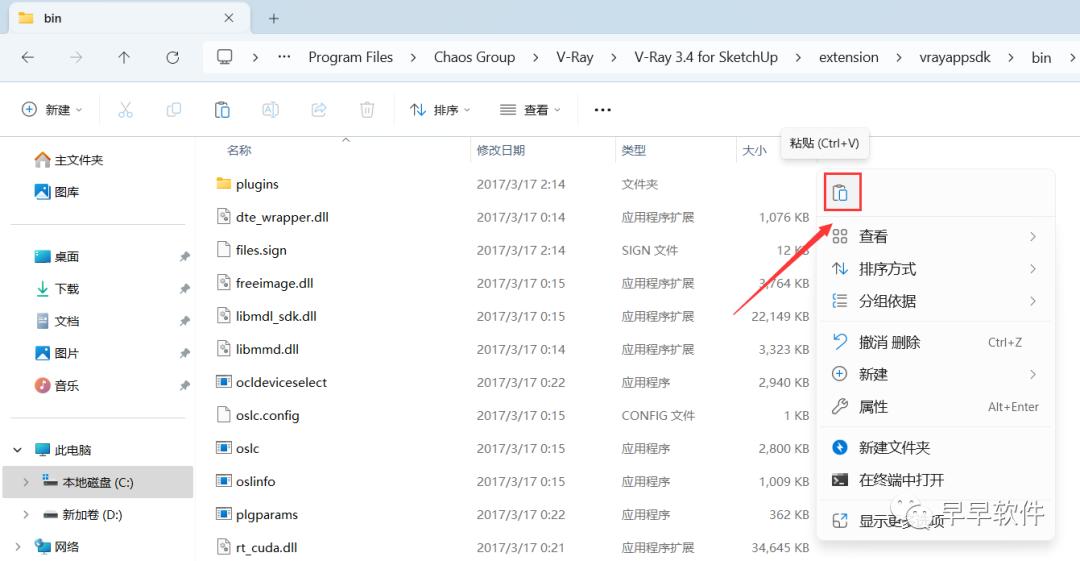Choose 新建文件夹 in context menu
This screenshot has height=561, width=1080.
coord(935,447)
